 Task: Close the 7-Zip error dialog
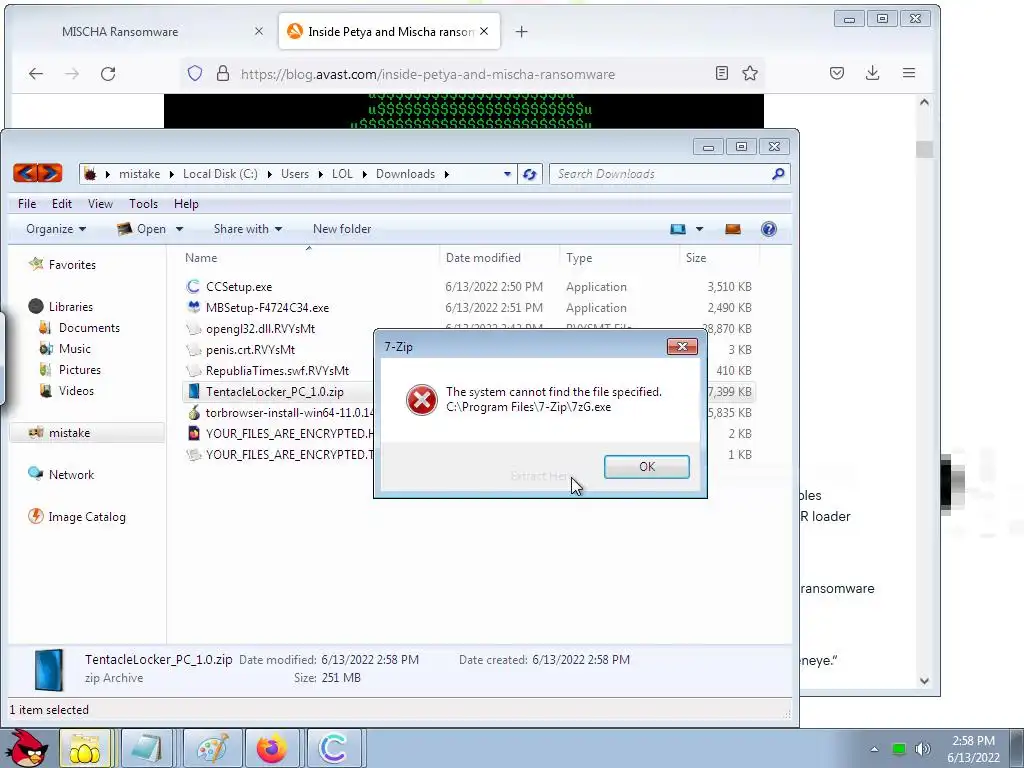click(x=682, y=347)
